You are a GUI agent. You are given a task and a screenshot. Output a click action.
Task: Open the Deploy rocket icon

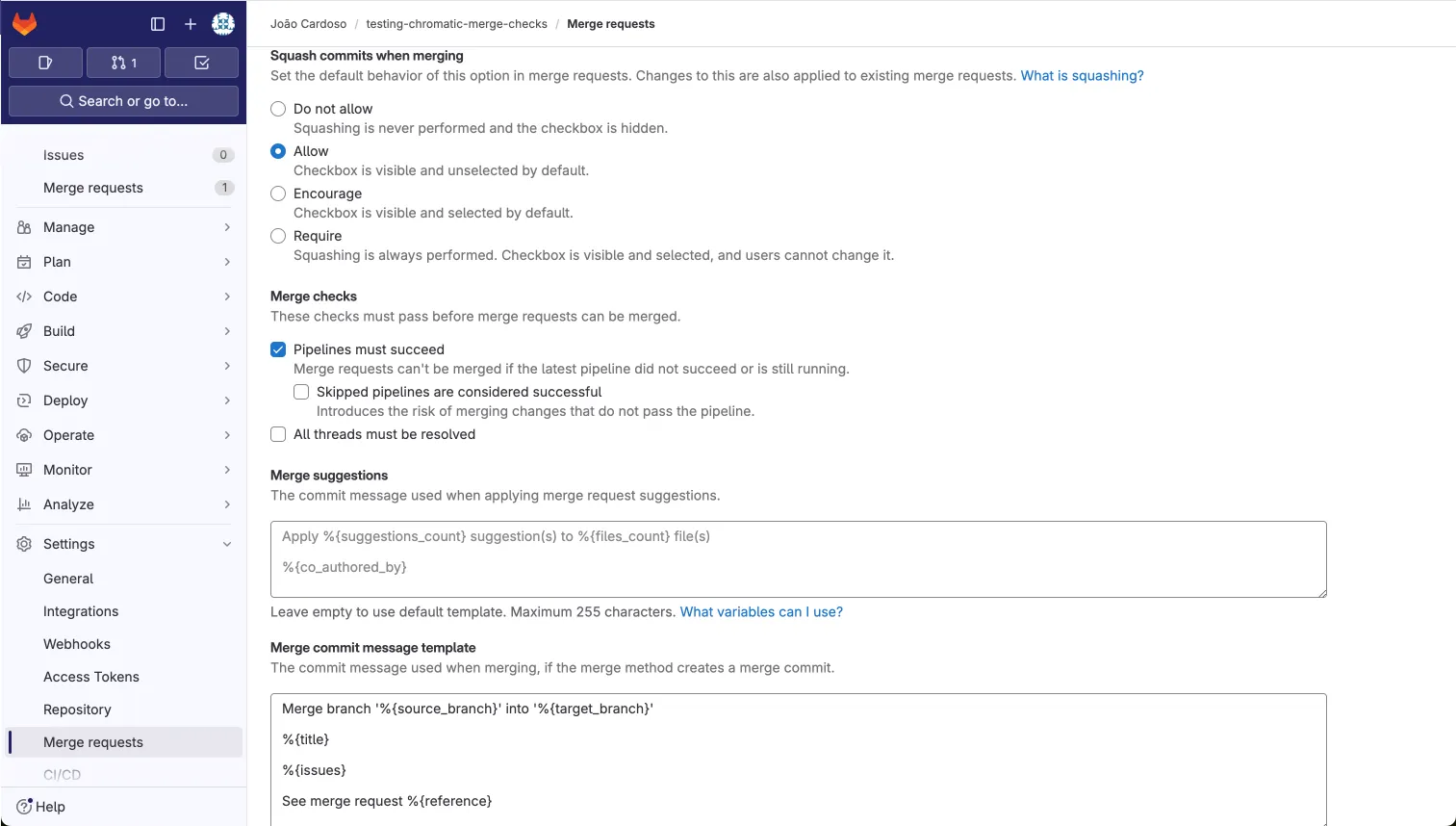coord(24,400)
